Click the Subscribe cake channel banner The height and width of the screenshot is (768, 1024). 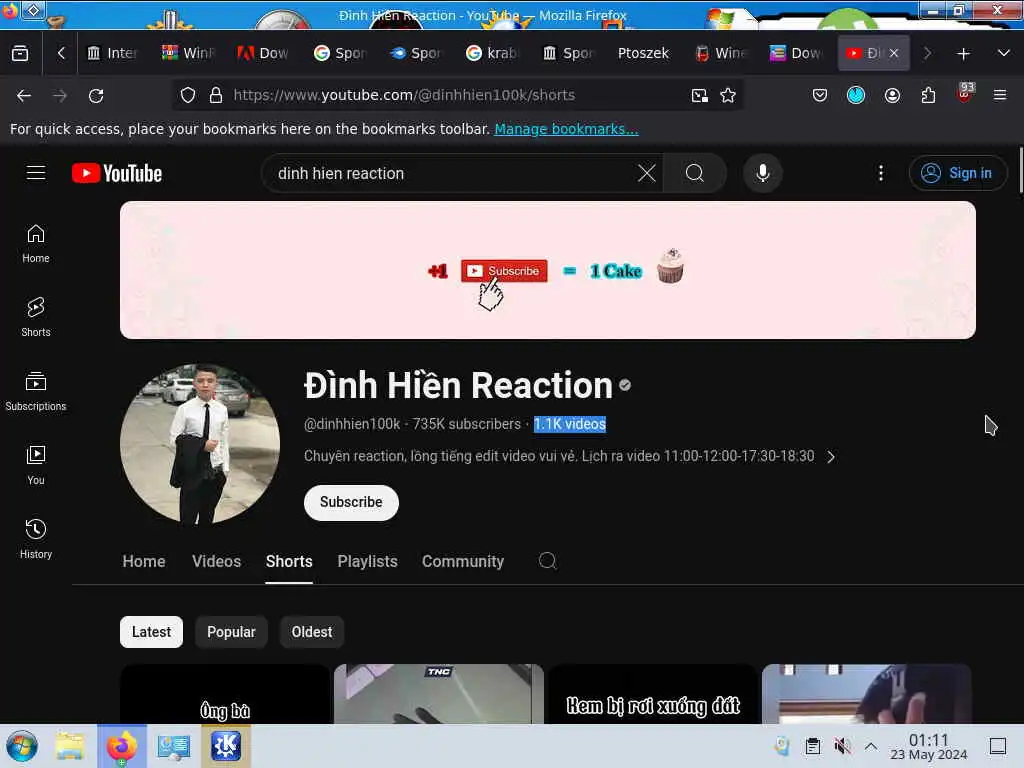coord(548,270)
